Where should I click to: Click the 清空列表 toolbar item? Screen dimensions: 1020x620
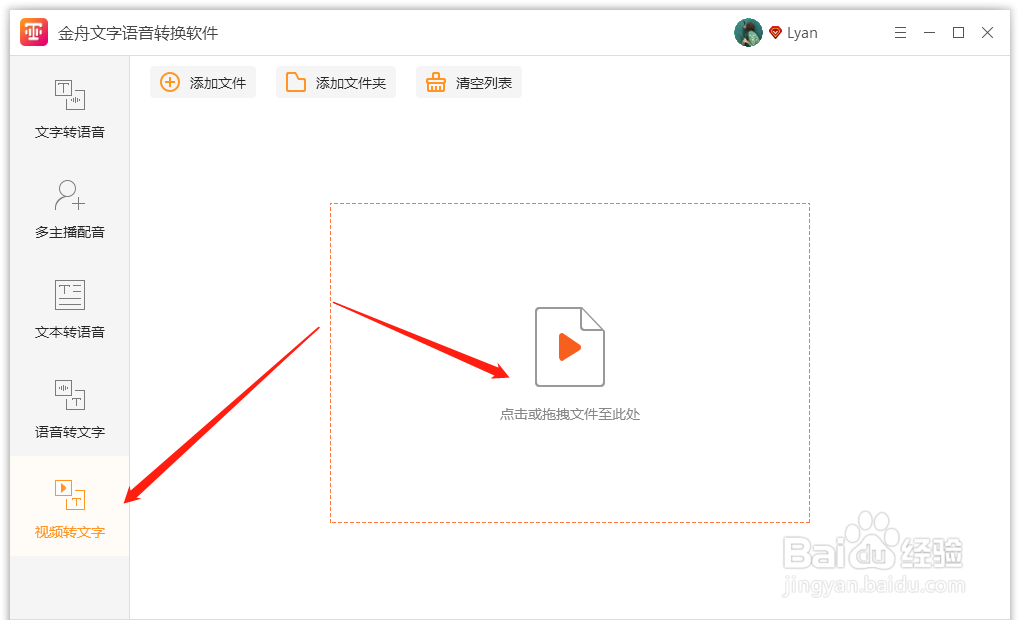[468, 82]
